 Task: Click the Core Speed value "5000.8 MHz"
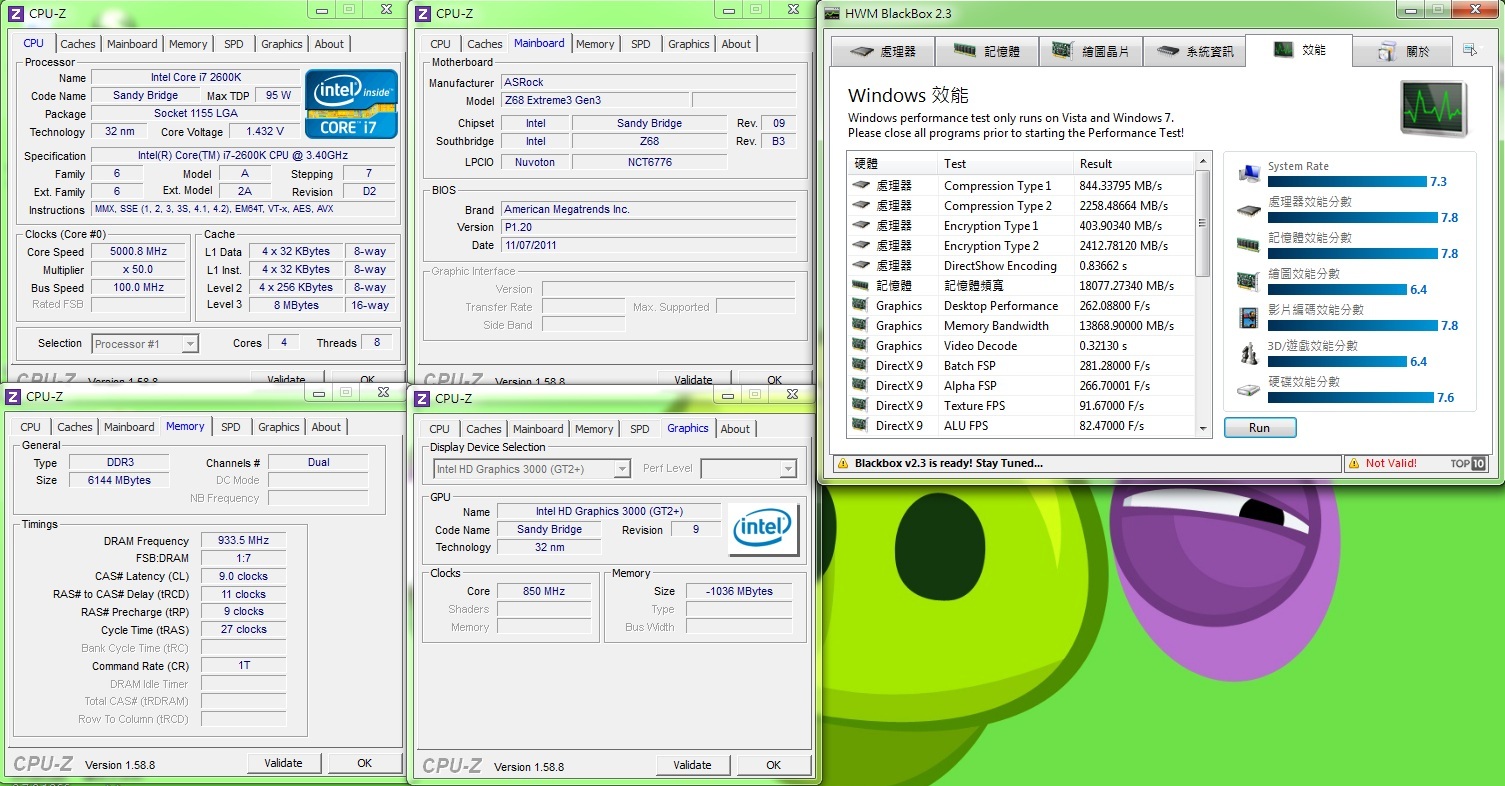(x=138, y=252)
